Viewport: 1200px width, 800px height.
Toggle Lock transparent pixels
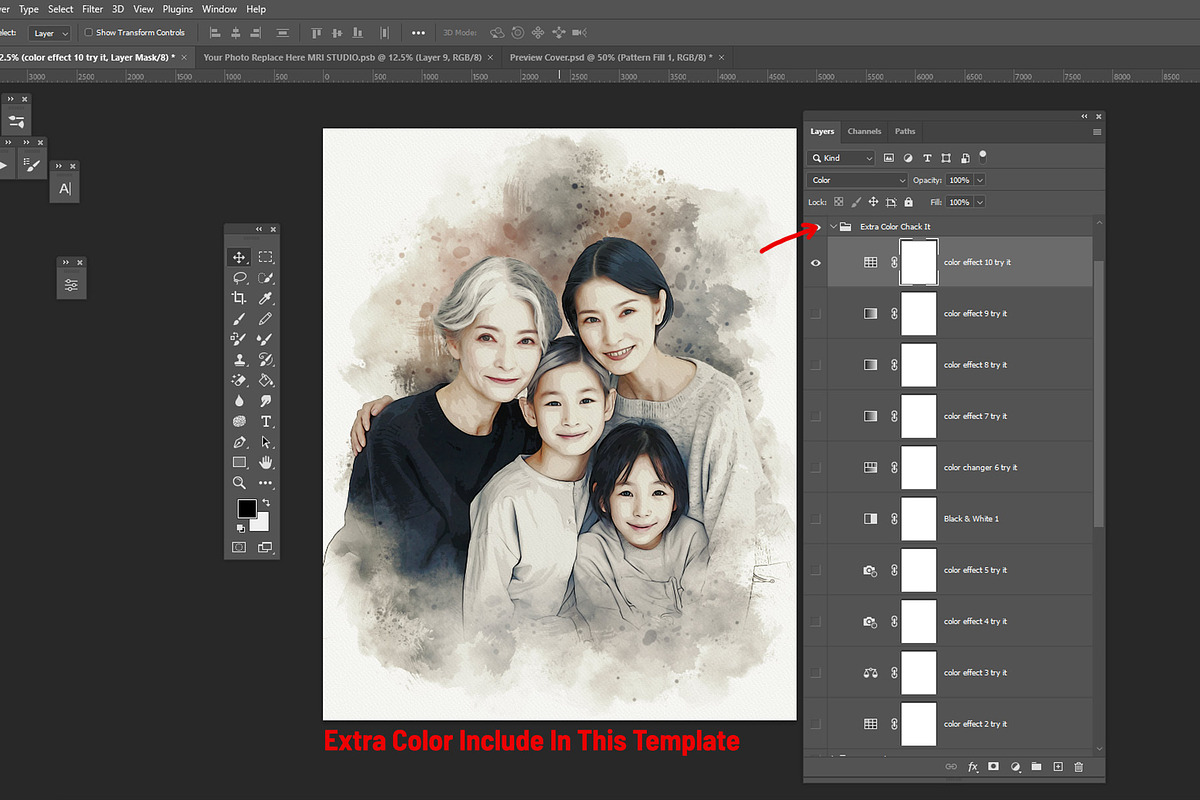(838, 202)
